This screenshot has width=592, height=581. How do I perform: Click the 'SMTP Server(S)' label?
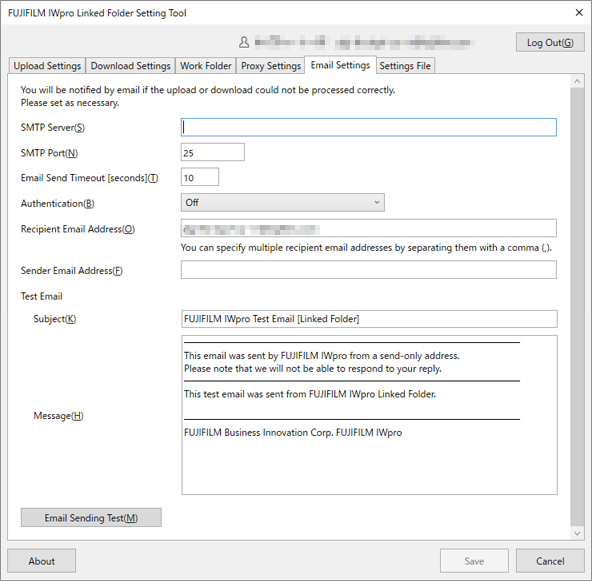tap(52, 128)
